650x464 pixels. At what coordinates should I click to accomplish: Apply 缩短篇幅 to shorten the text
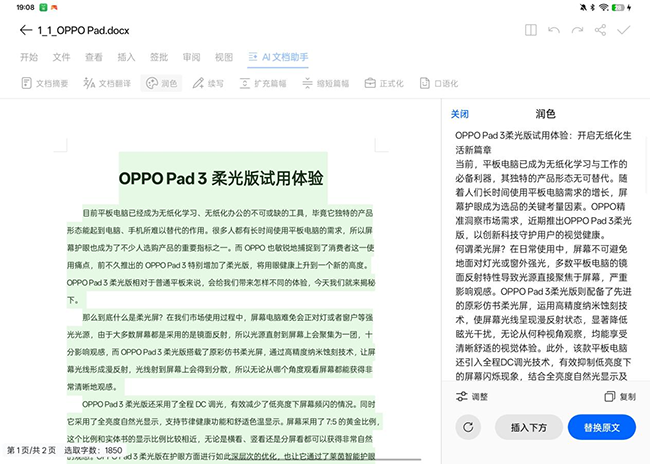point(325,83)
